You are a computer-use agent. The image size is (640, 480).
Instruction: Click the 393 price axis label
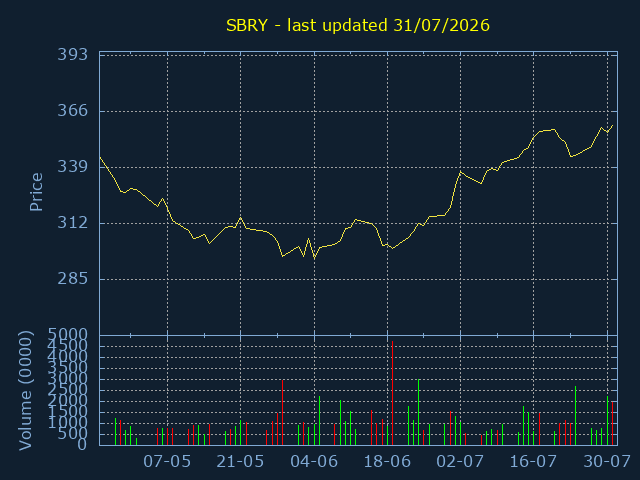click(x=73, y=54)
